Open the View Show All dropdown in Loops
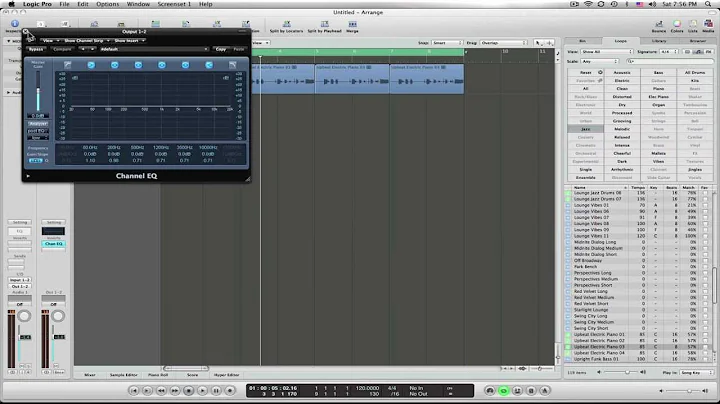The height and width of the screenshot is (404, 720). [607, 52]
